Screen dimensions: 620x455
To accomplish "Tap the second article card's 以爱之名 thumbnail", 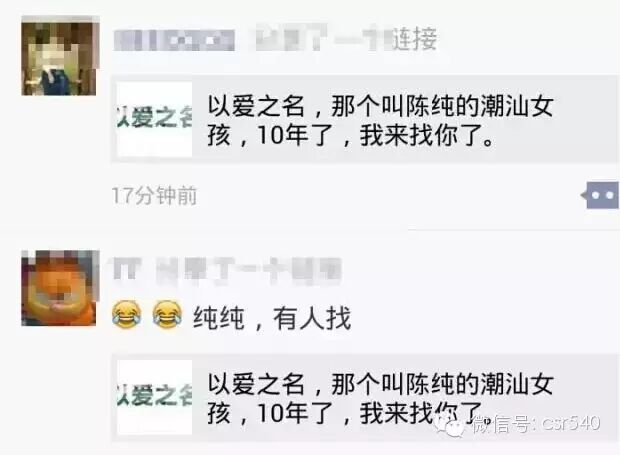I will (x=154, y=397).
